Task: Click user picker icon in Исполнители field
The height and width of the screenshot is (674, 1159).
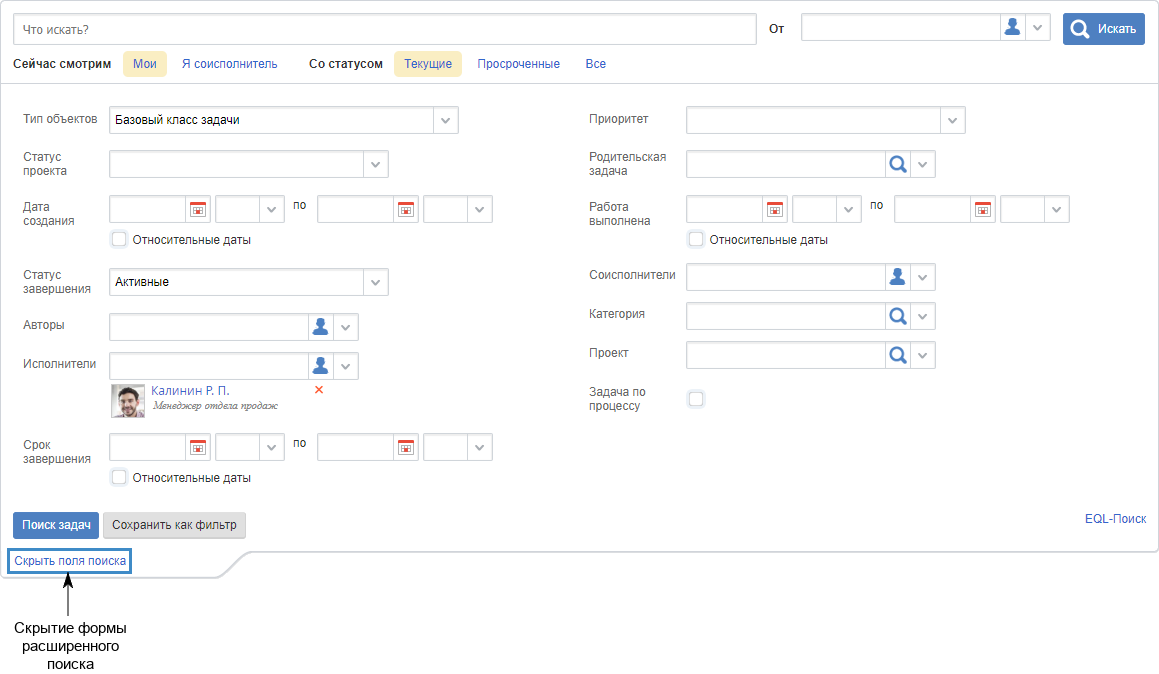Action: 320,366
